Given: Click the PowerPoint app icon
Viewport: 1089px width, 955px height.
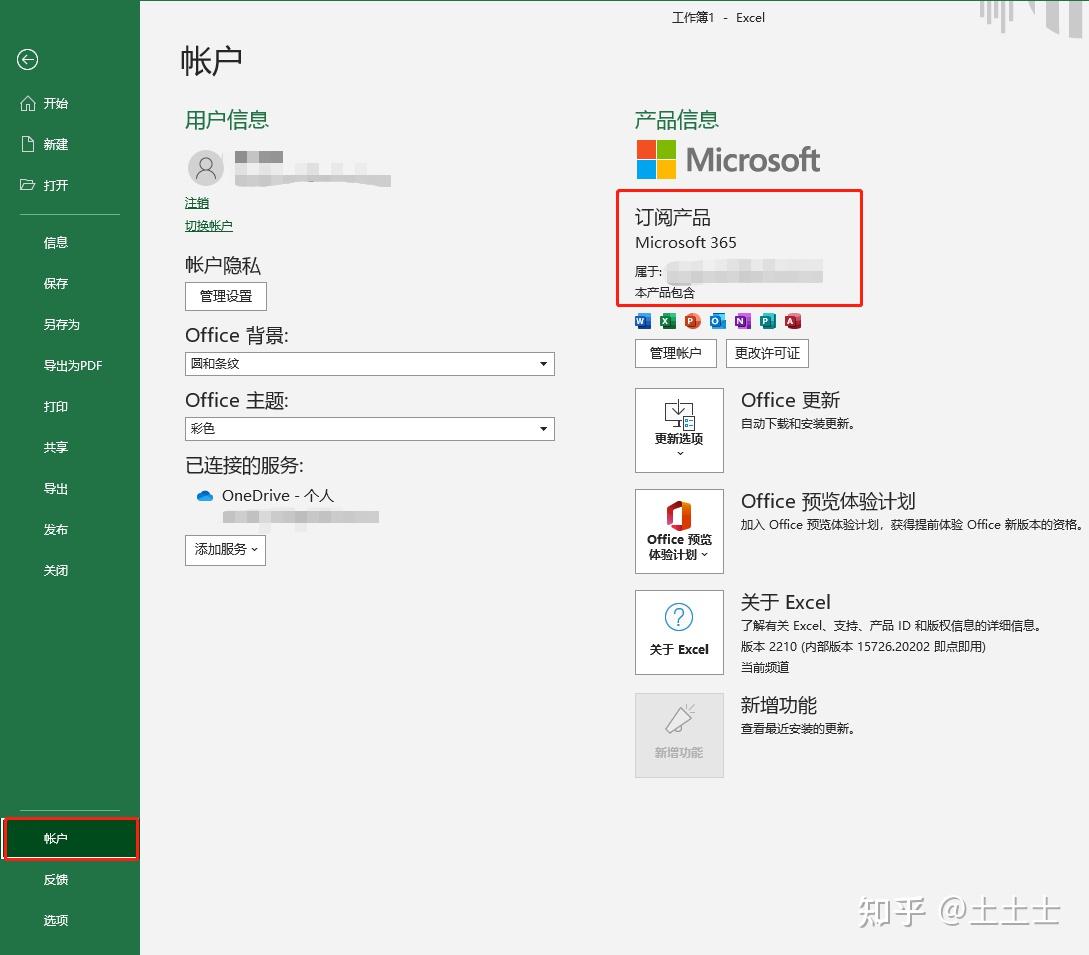Looking at the screenshot, I should coord(692,321).
